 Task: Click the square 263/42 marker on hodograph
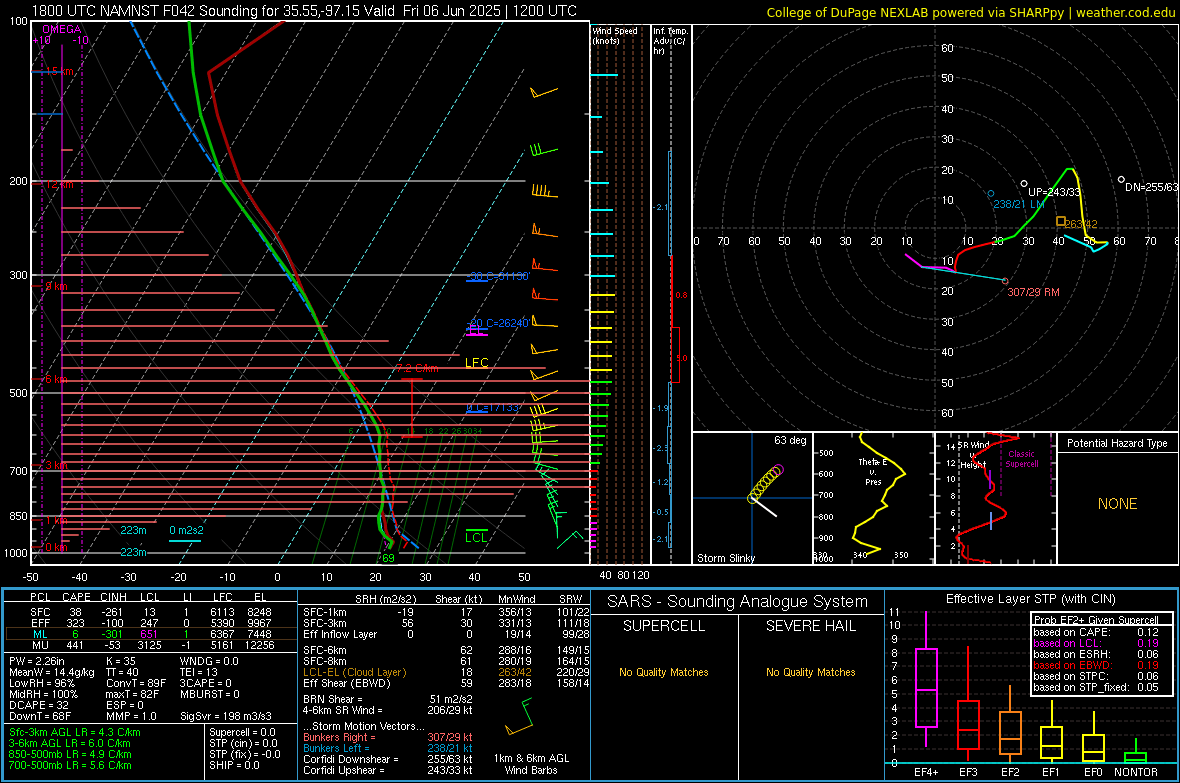(x=1060, y=221)
